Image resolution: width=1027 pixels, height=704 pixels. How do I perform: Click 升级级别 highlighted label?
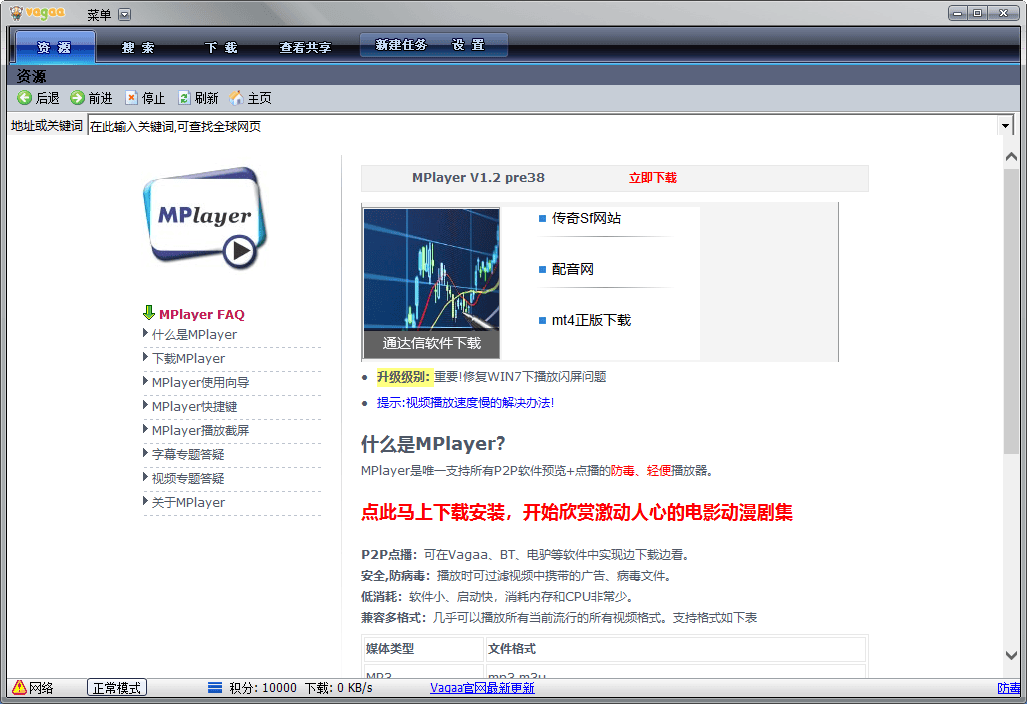(403, 377)
